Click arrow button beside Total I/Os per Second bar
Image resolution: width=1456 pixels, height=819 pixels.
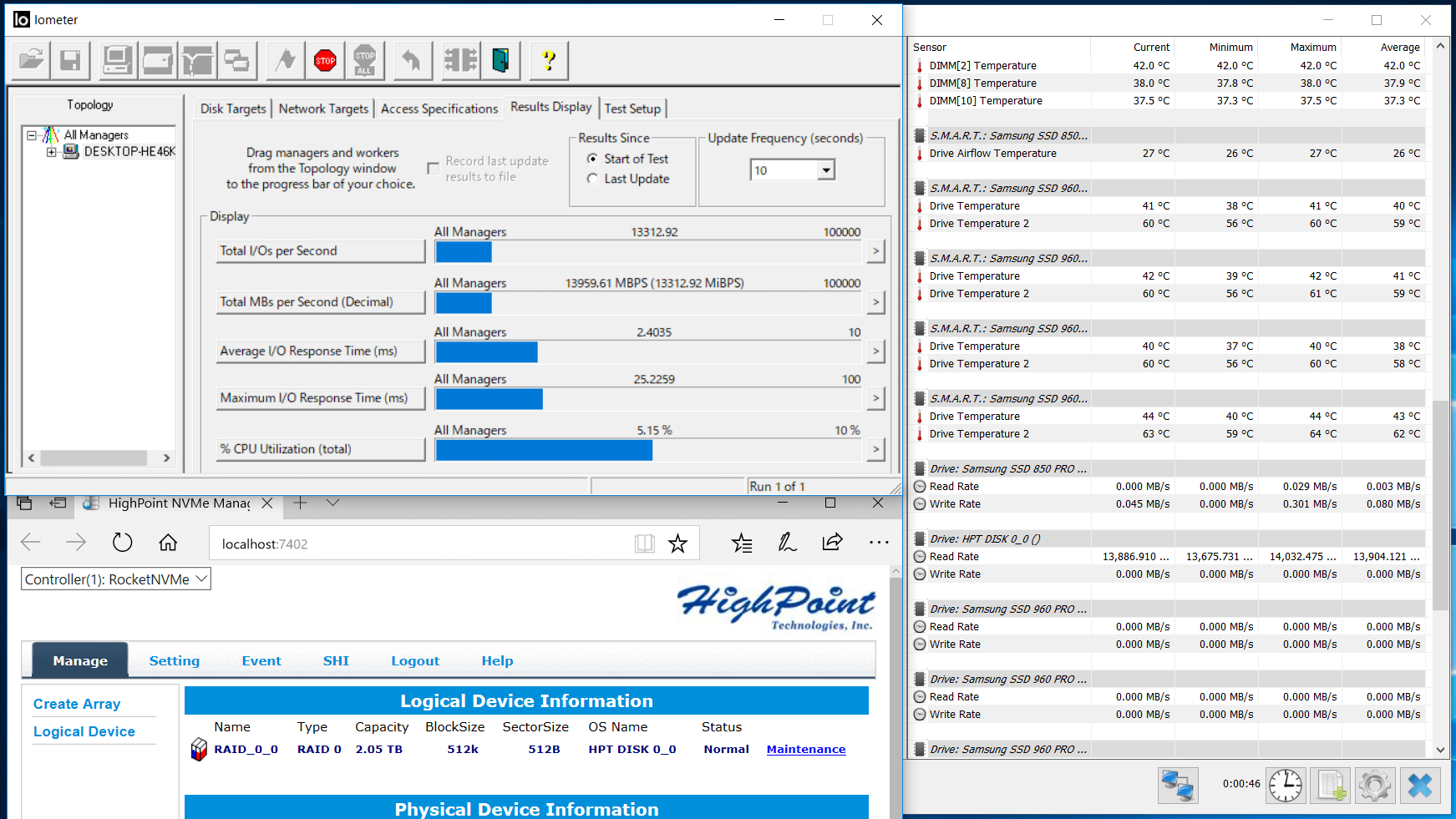(875, 250)
